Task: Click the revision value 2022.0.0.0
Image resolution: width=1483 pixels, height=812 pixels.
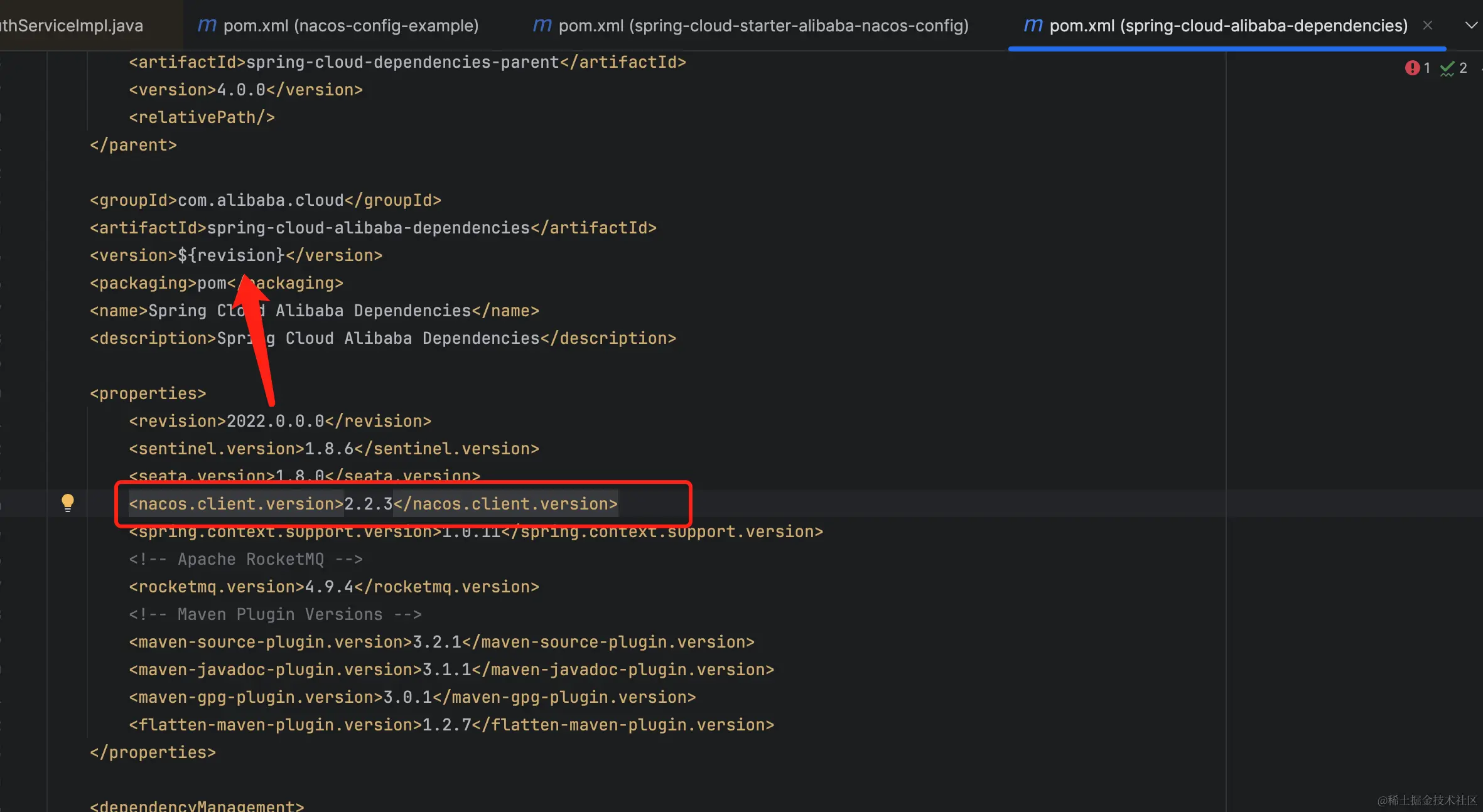Action: (x=275, y=421)
